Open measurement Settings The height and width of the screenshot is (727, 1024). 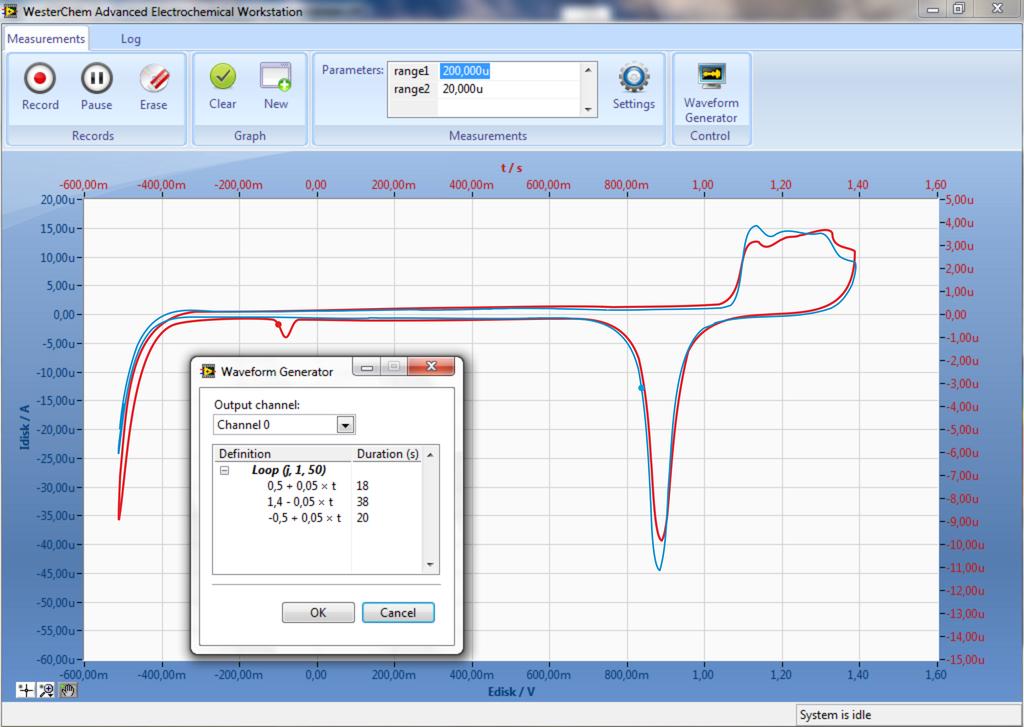click(633, 86)
